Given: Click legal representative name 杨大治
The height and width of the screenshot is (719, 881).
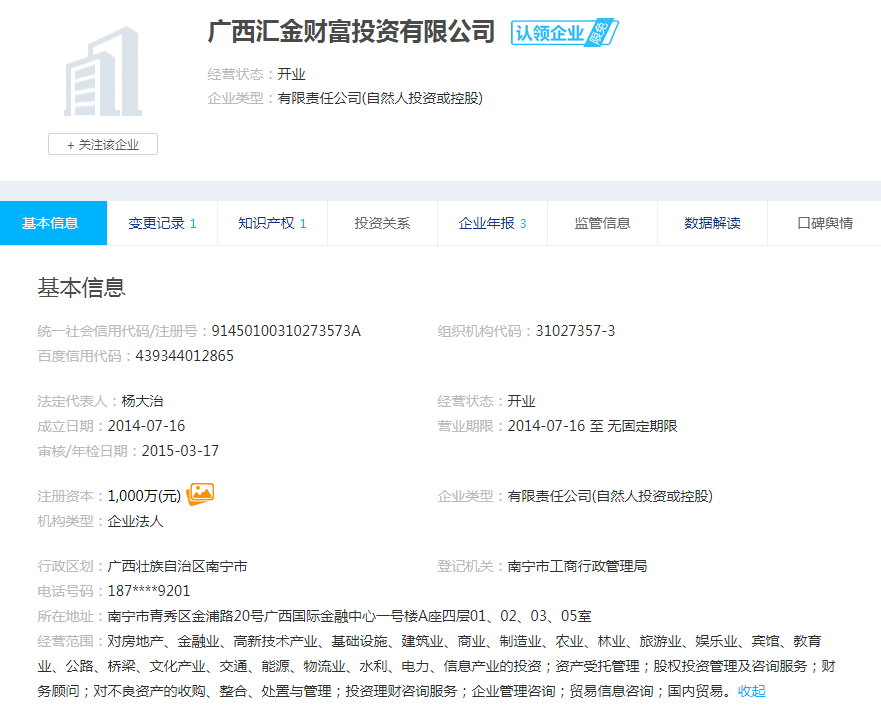Looking at the screenshot, I should pyautogui.click(x=142, y=401).
